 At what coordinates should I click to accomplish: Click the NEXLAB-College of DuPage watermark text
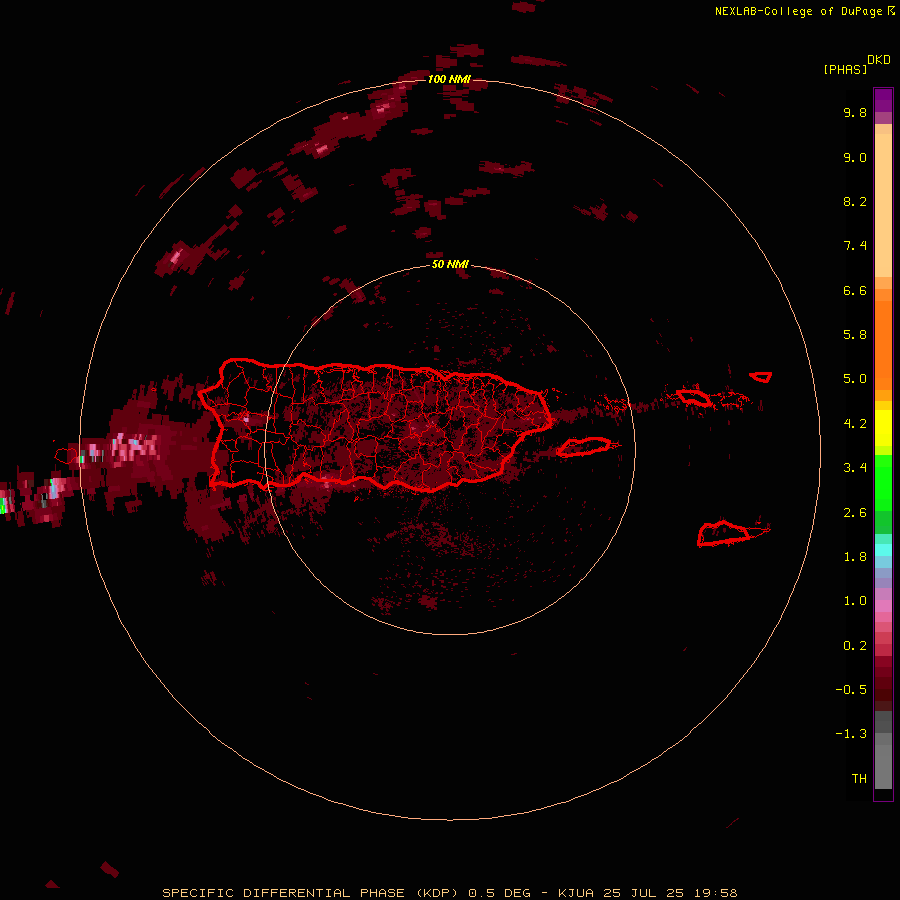(x=804, y=11)
